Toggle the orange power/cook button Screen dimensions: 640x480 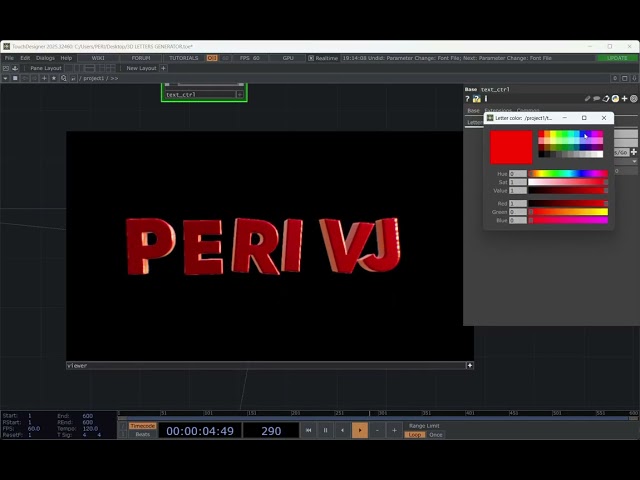click(212, 58)
